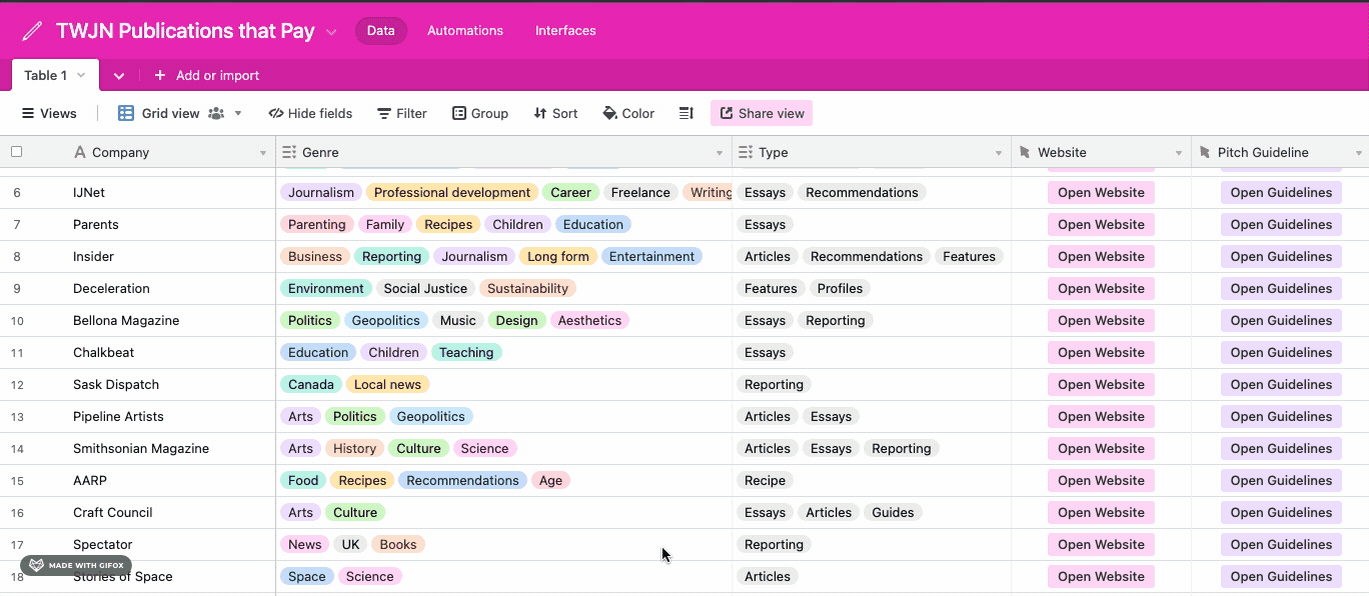Open Guidelines for Craft Council

click(1281, 512)
